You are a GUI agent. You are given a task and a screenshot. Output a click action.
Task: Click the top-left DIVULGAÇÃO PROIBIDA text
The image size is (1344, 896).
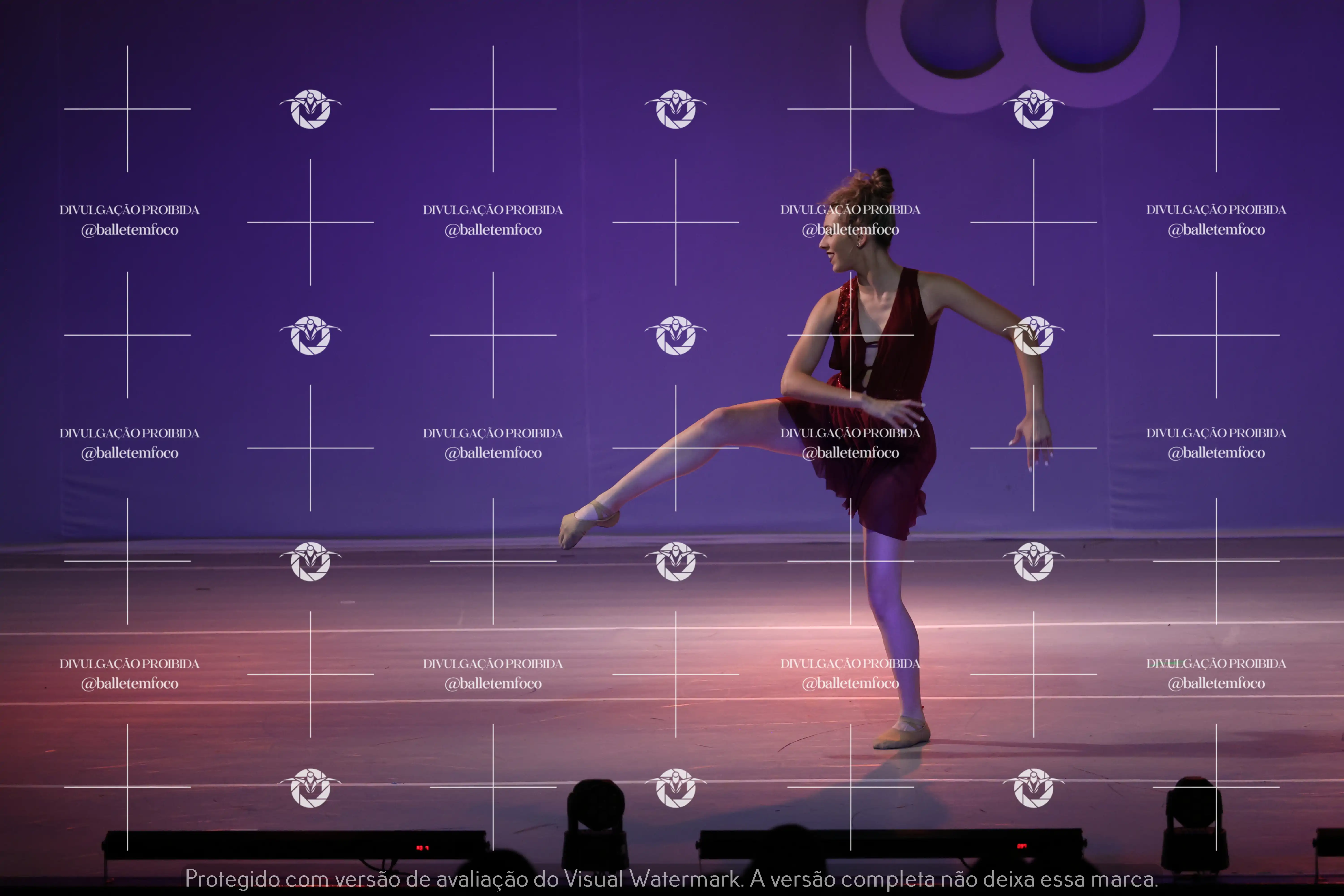click(130, 210)
